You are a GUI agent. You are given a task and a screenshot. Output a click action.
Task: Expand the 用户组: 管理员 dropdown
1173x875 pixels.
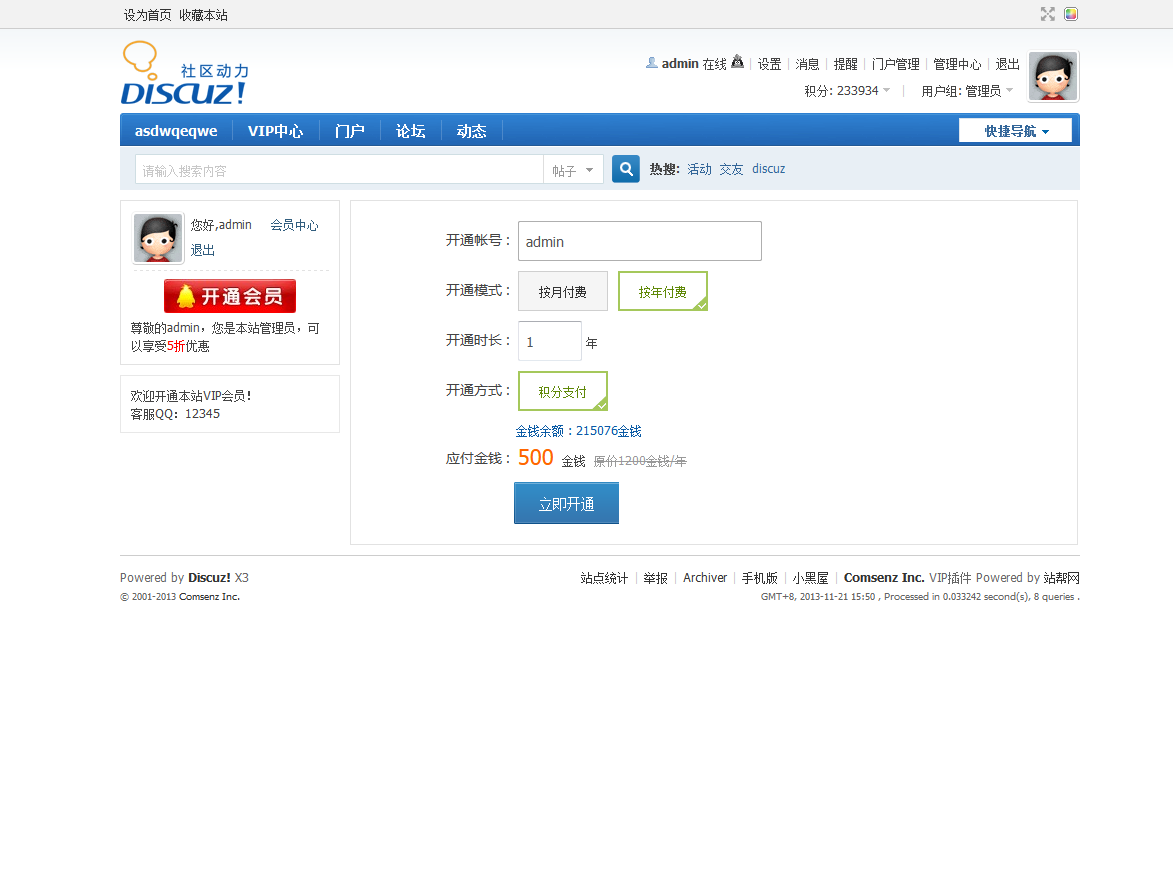967,90
